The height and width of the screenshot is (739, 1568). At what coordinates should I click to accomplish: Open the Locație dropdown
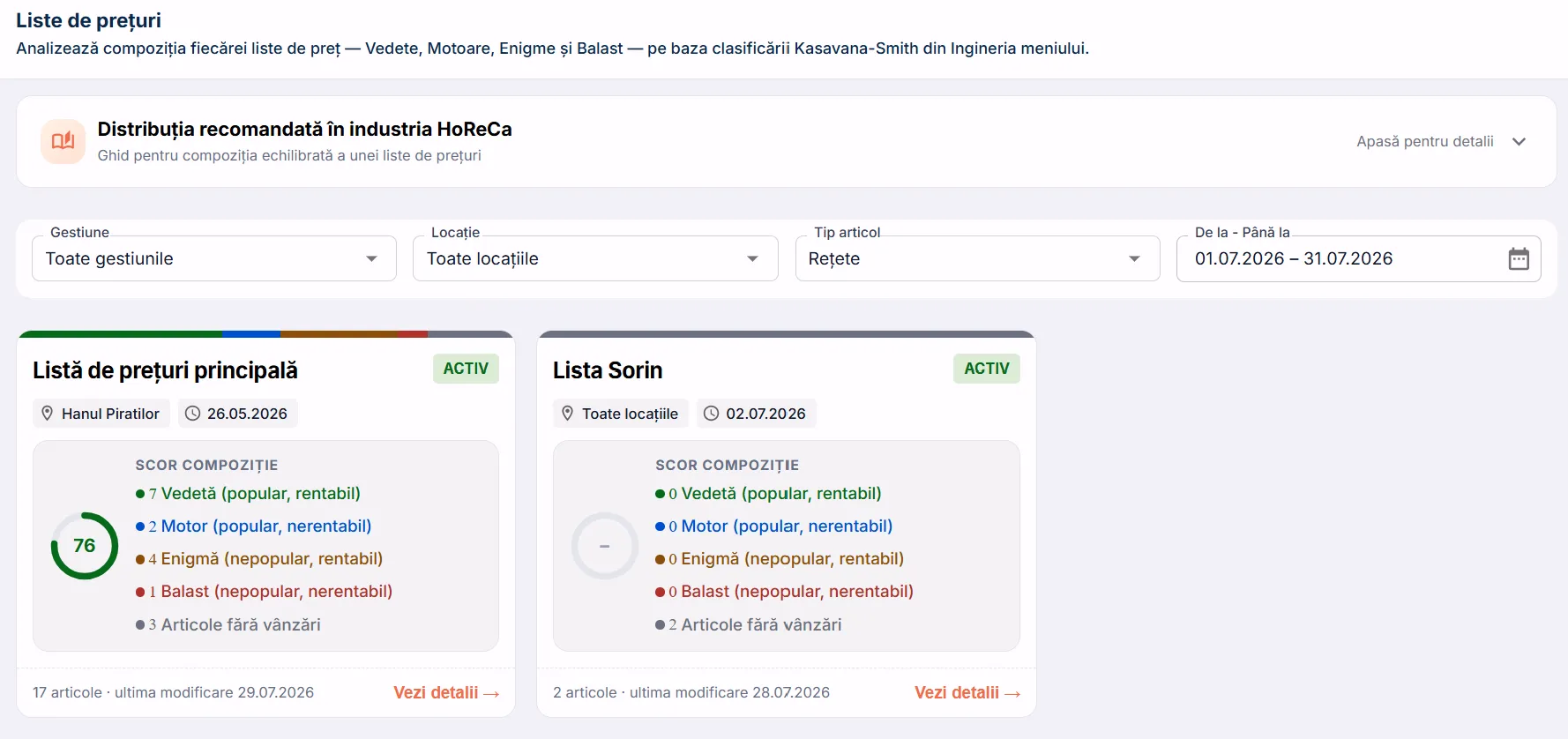point(595,258)
